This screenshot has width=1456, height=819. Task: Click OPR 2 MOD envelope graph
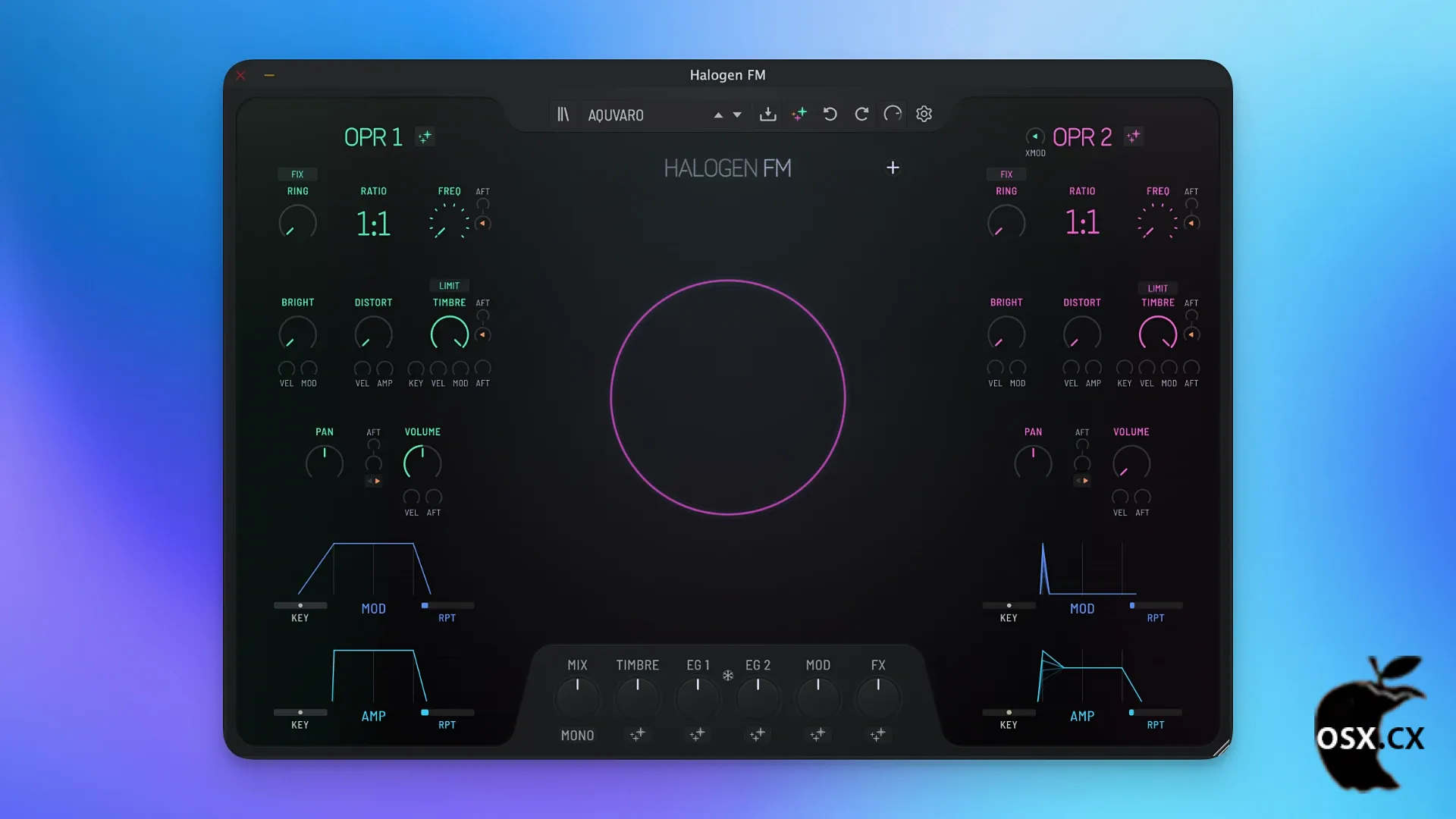pyautogui.click(x=1087, y=569)
